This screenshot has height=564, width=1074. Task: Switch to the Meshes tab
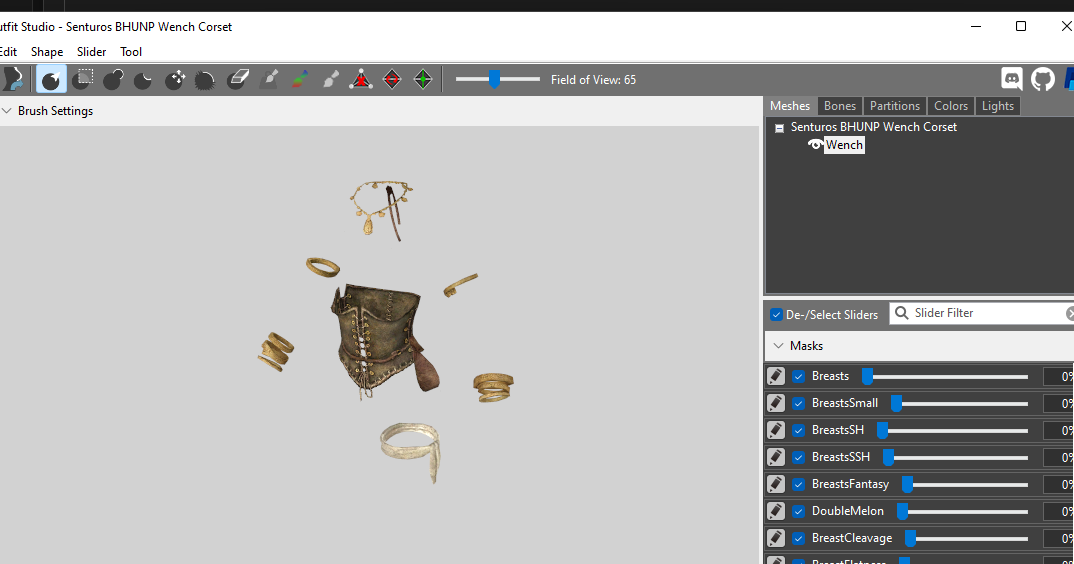(x=790, y=106)
